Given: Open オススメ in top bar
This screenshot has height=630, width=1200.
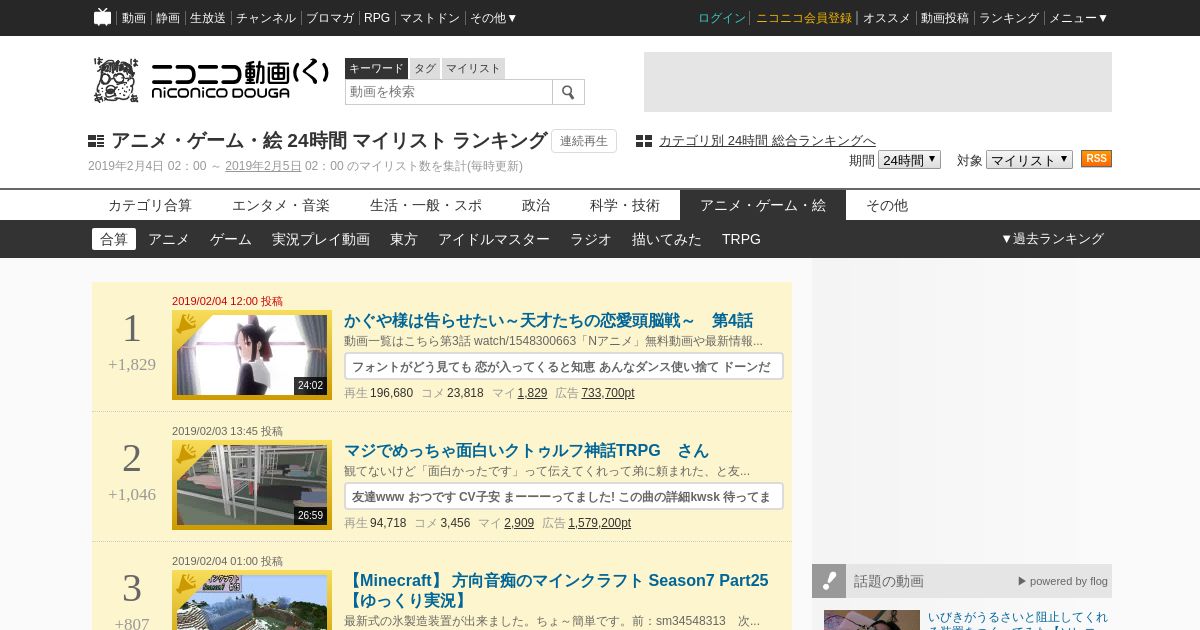Looking at the screenshot, I should 887,18.
